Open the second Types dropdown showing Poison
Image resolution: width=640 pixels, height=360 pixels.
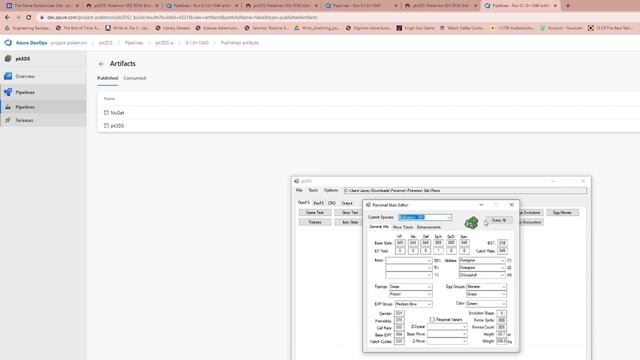pos(429,294)
